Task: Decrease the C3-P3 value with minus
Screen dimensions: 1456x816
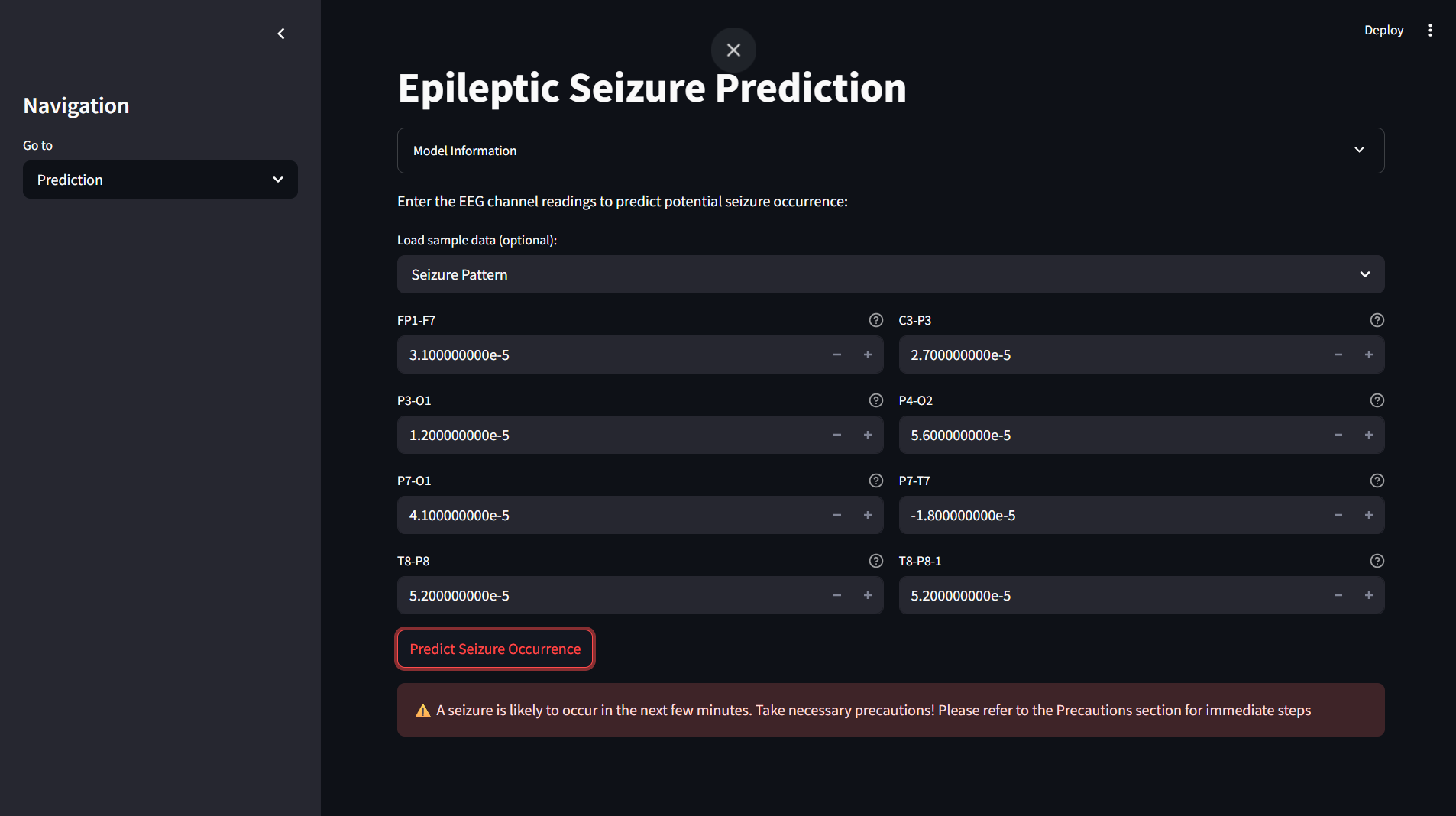Action: coord(1338,355)
